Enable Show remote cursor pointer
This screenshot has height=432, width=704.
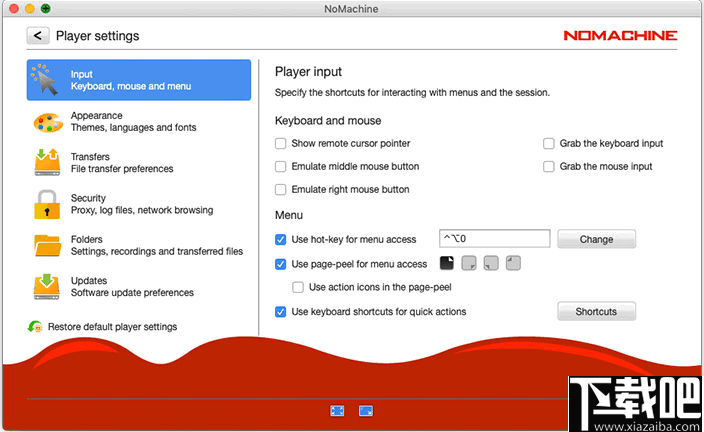(x=281, y=143)
